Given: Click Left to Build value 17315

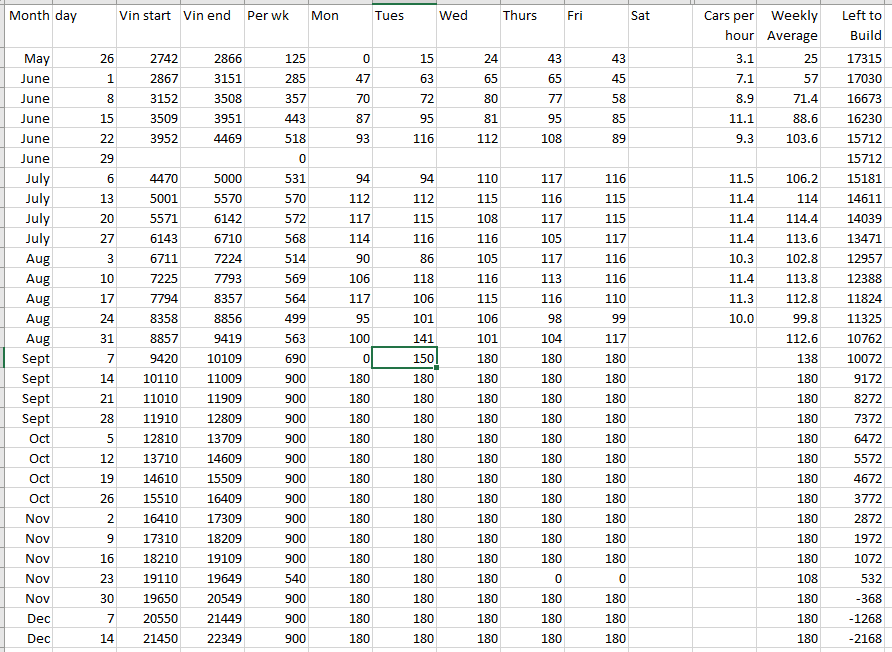Looking at the screenshot, I should click(x=856, y=59).
